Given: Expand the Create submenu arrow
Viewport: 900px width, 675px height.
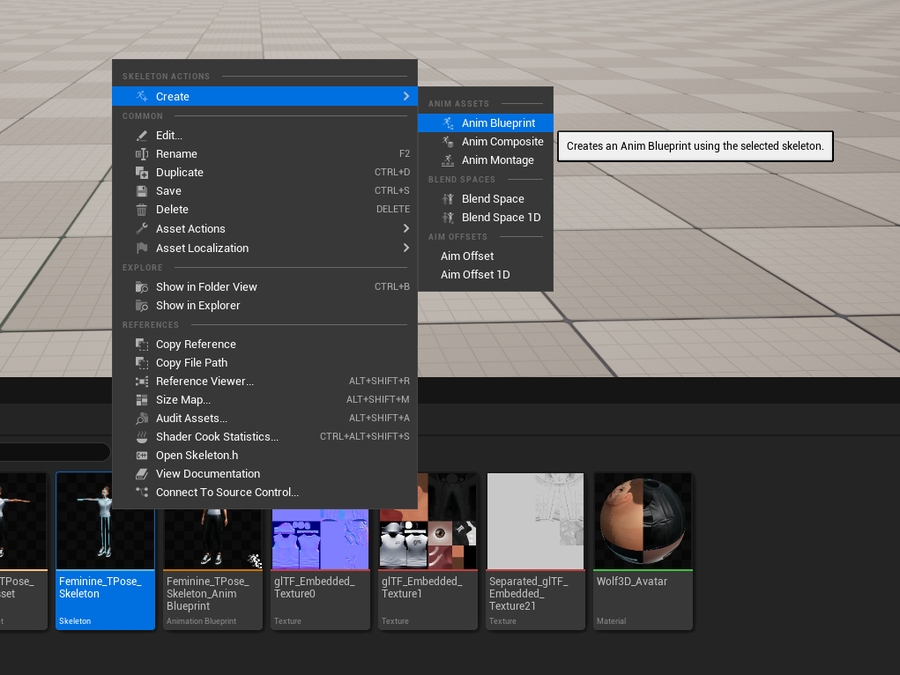Looking at the screenshot, I should tap(406, 96).
